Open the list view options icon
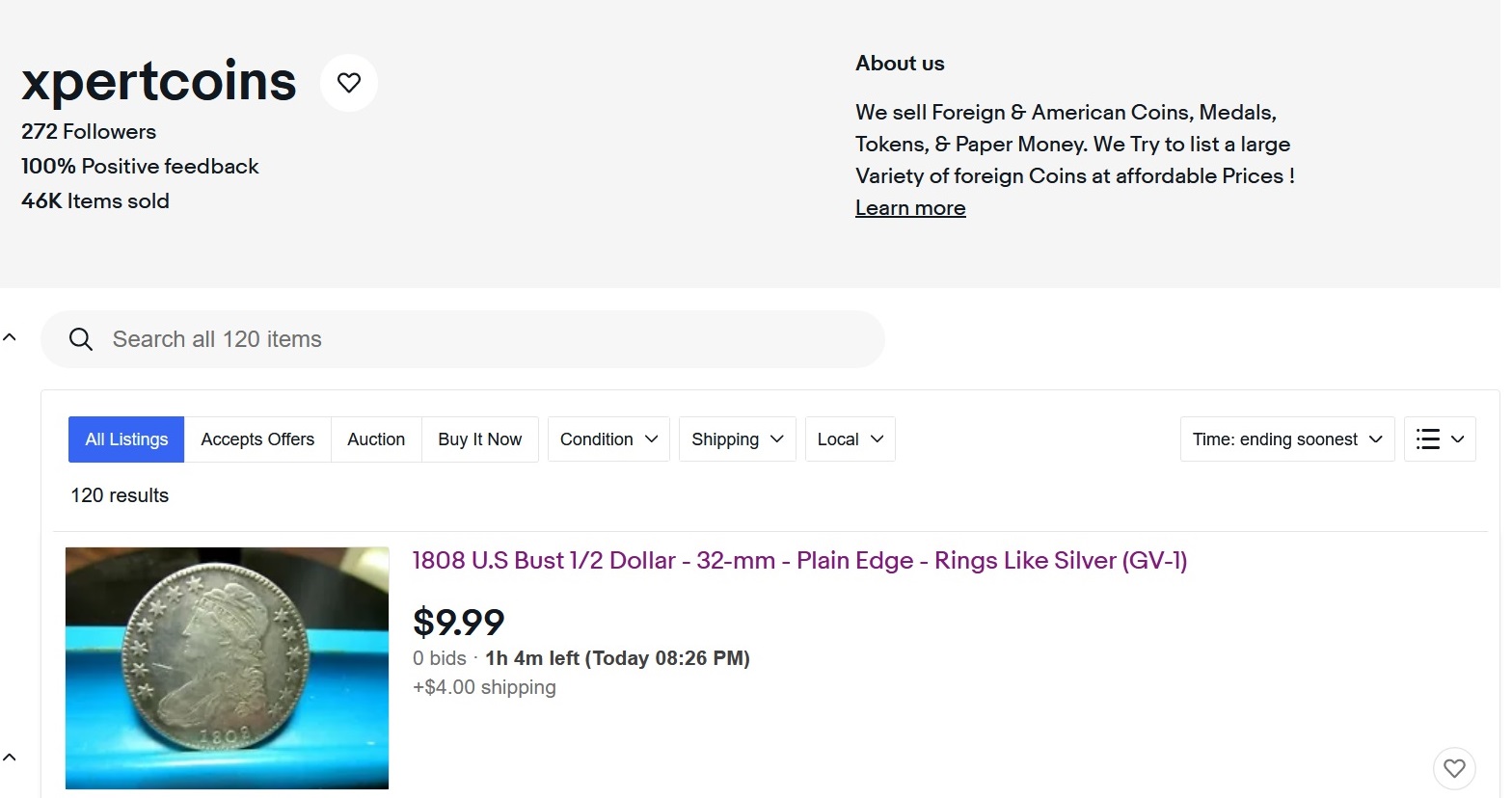The image size is (1512, 798). [x=1440, y=439]
